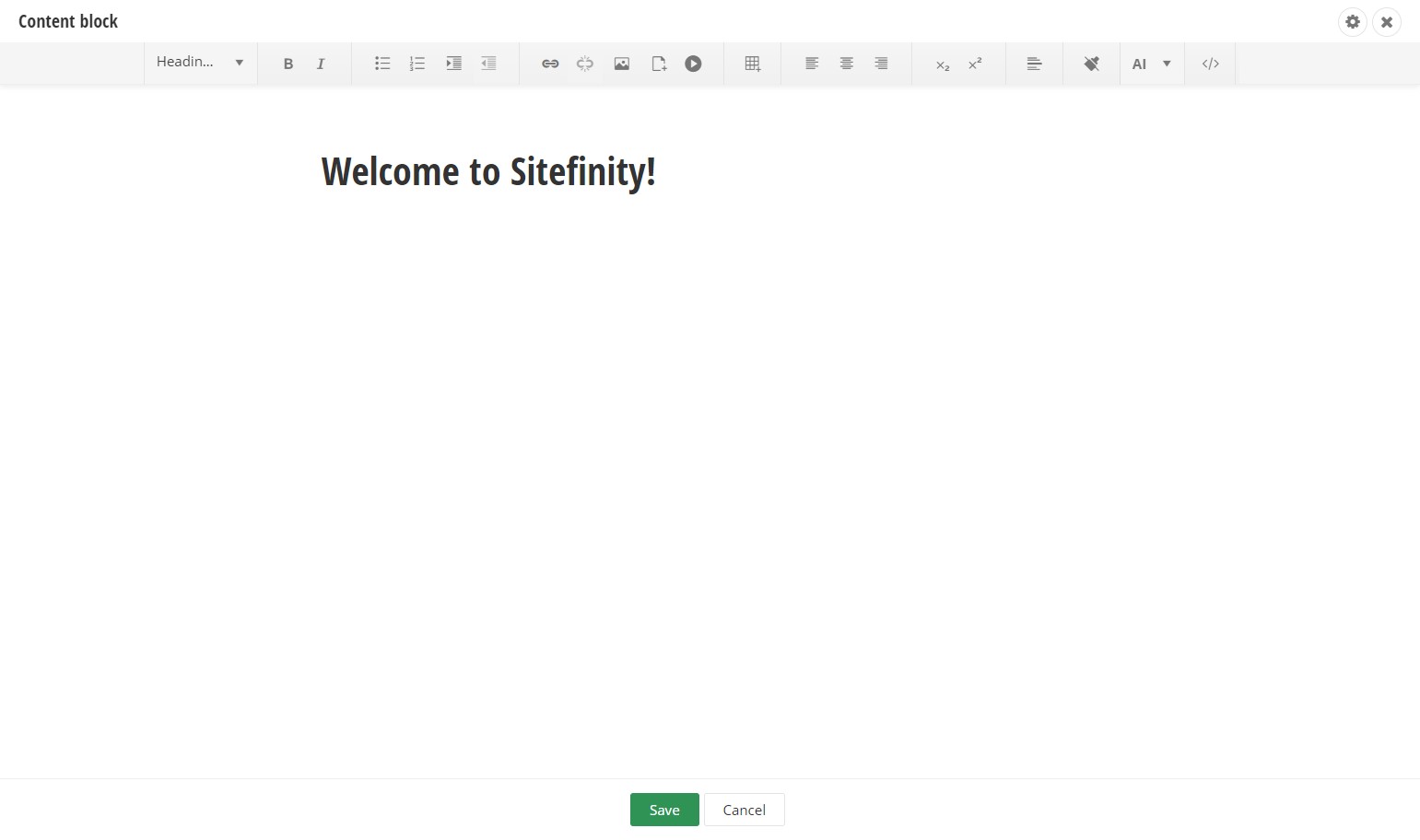
Task: Insert a numbered list
Action: (417, 64)
